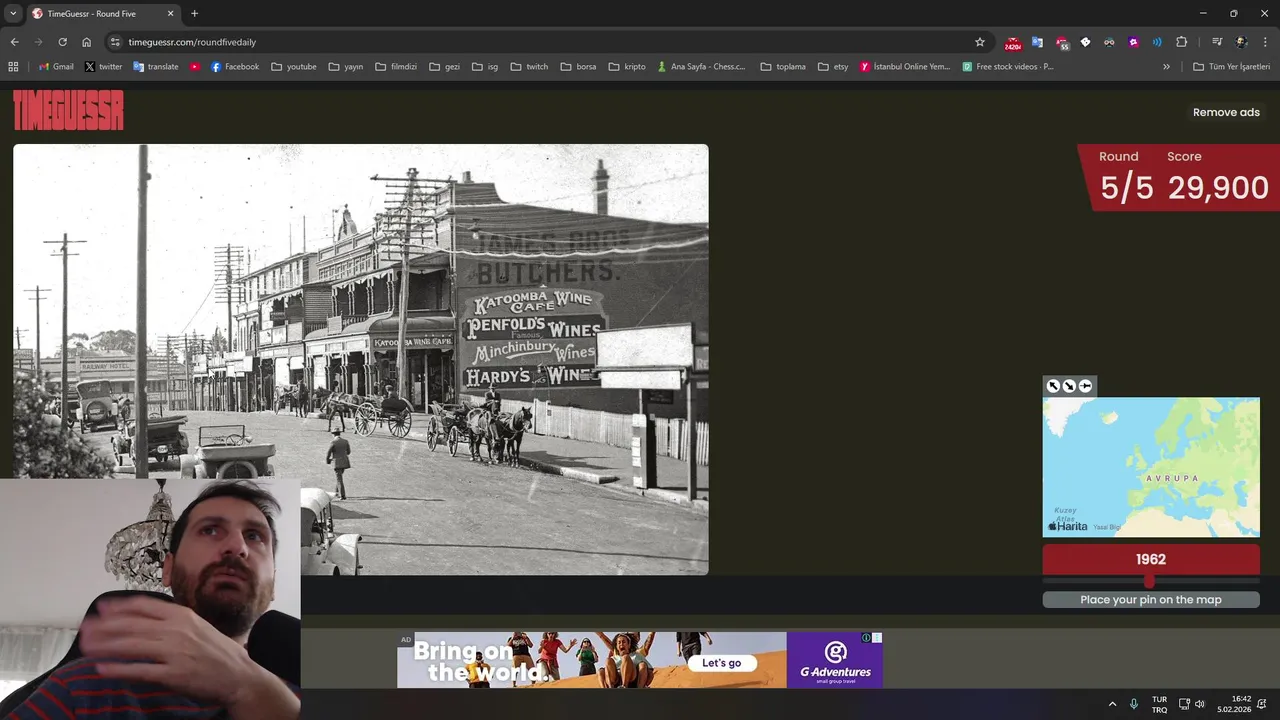Open the red 2420d extension

(x=1013, y=43)
